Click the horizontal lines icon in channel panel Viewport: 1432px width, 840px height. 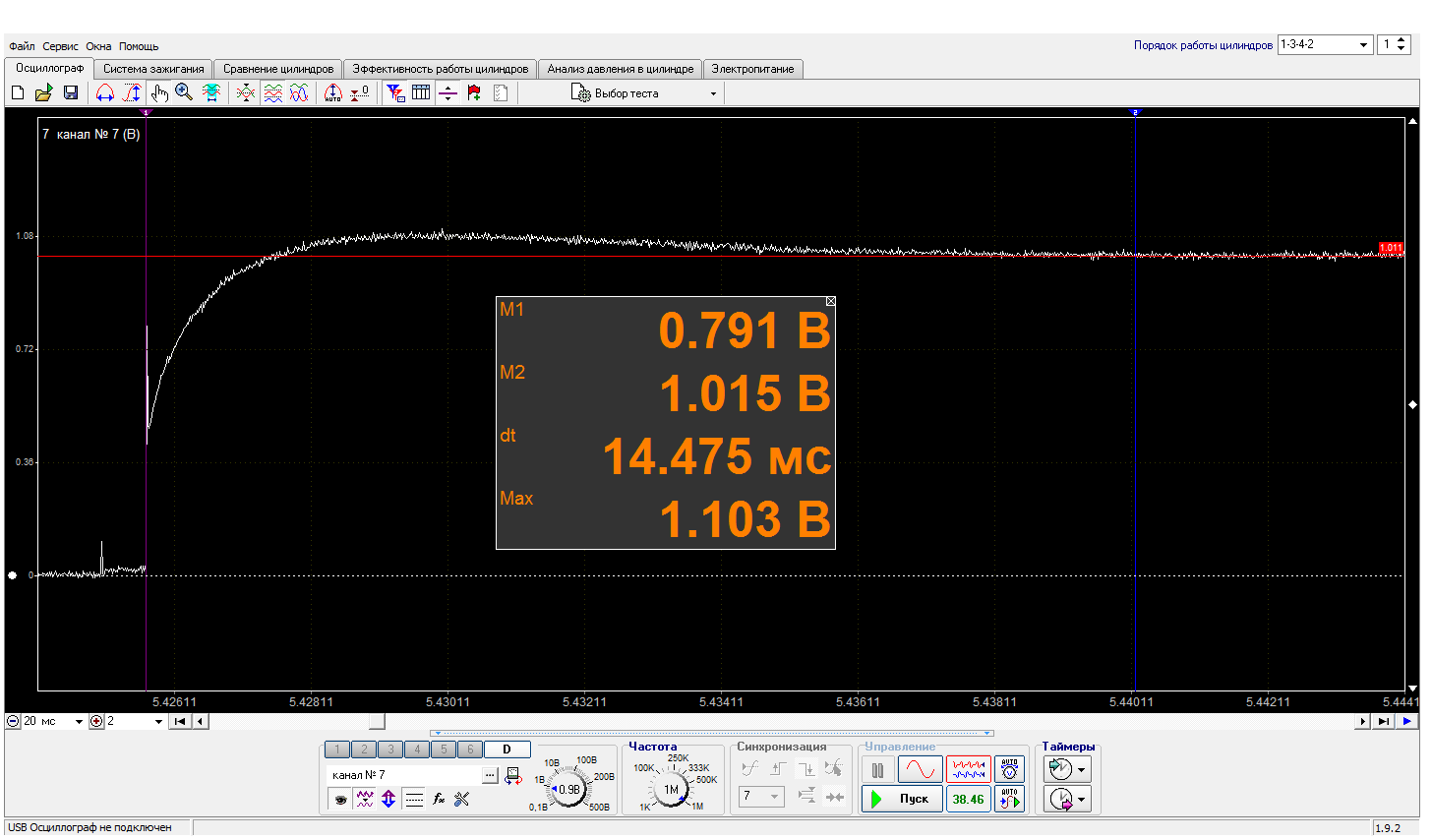(x=414, y=799)
